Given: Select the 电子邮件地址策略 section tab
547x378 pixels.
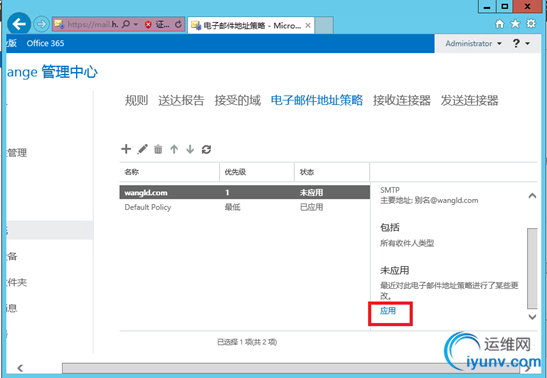Looking at the screenshot, I should (317, 100).
